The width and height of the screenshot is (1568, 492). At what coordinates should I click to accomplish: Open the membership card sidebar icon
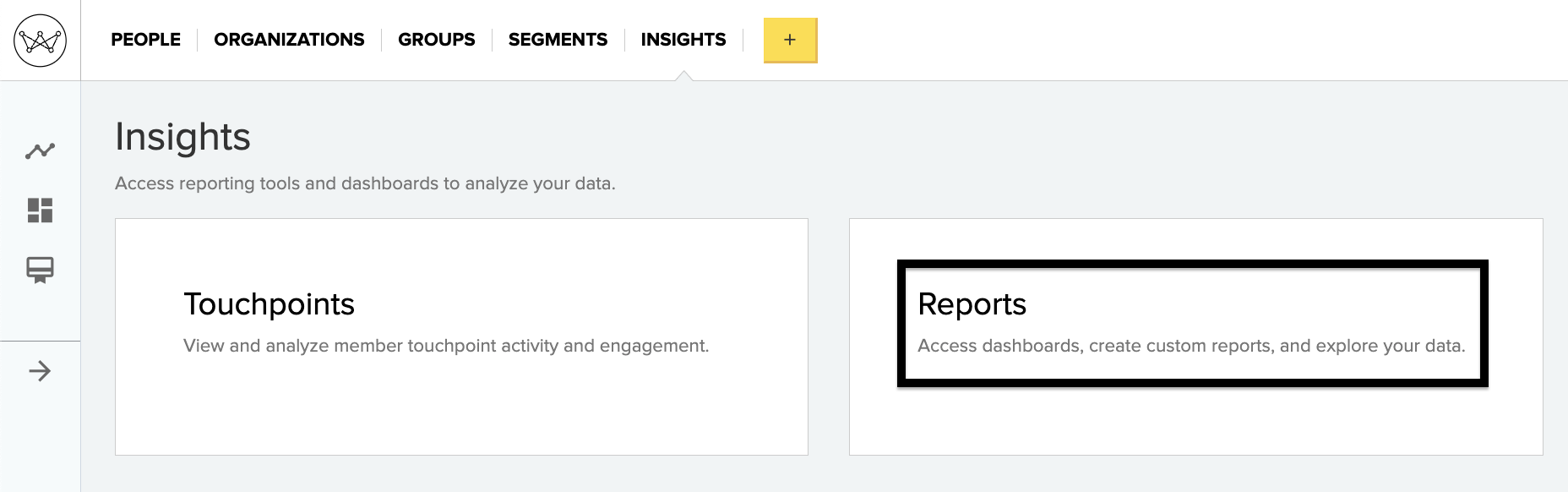(40, 270)
